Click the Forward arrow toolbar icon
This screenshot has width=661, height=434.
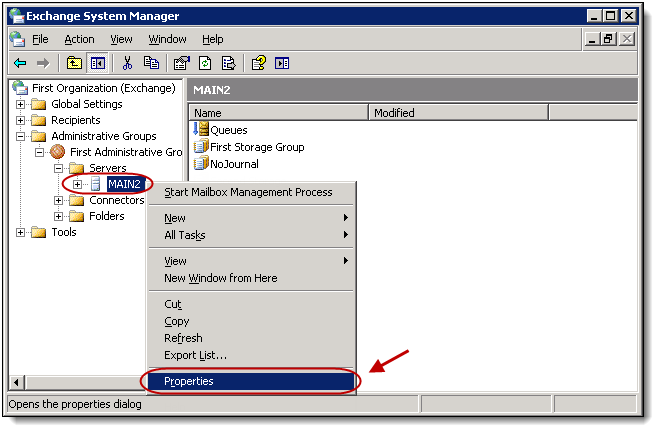43,64
